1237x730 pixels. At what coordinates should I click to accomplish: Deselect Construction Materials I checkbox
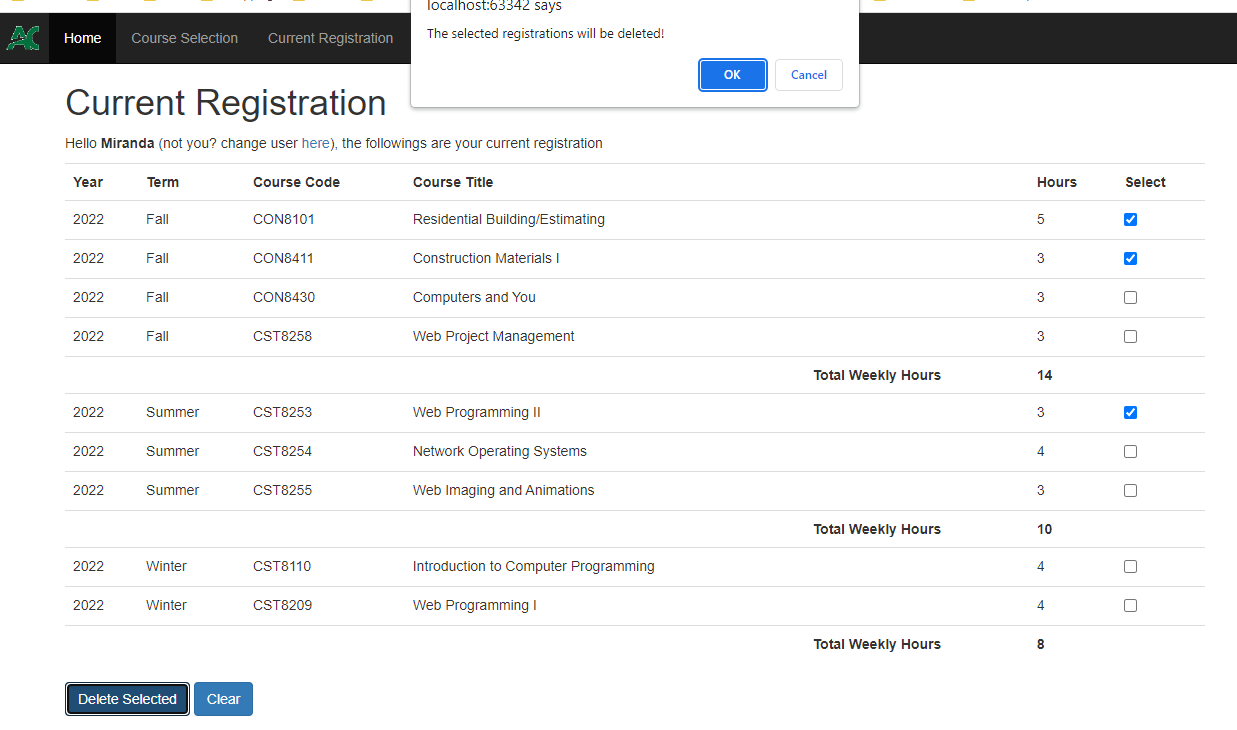tap(1130, 258)
